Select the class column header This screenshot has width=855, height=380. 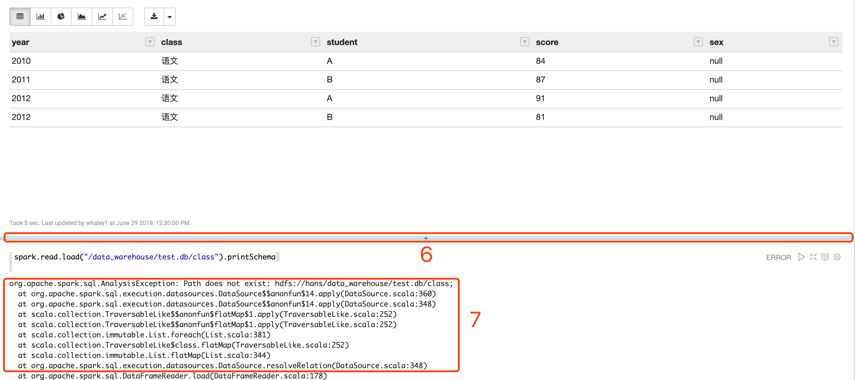(x=172, y=42)
